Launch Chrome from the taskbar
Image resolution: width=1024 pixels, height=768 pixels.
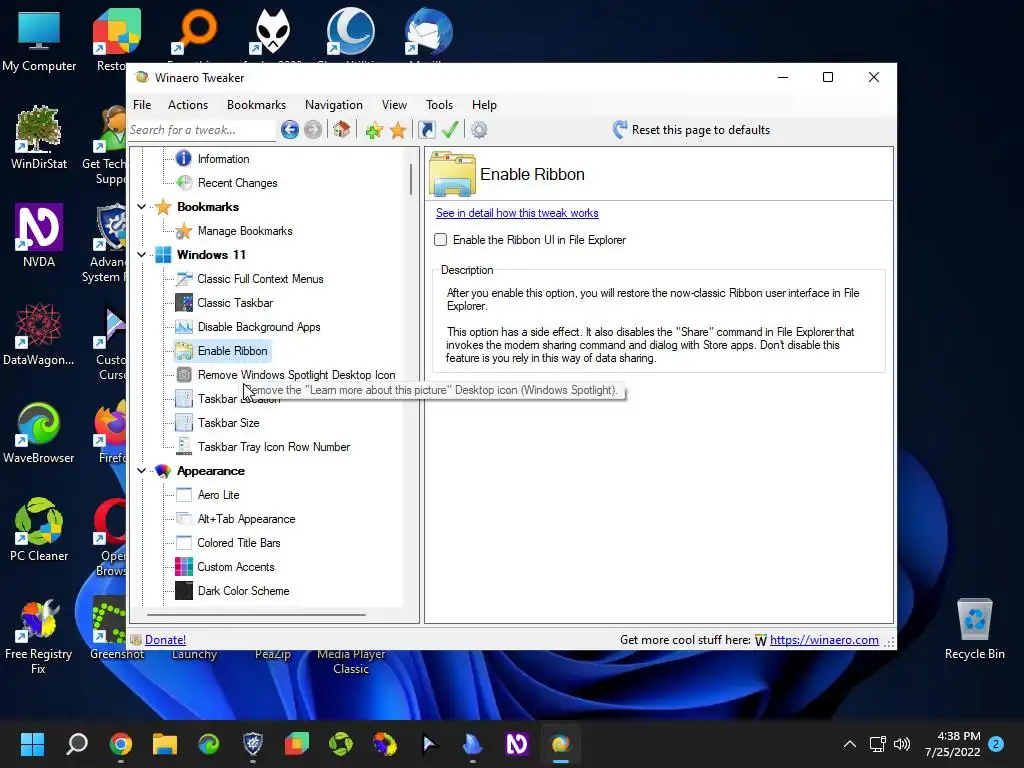[121, 744]
